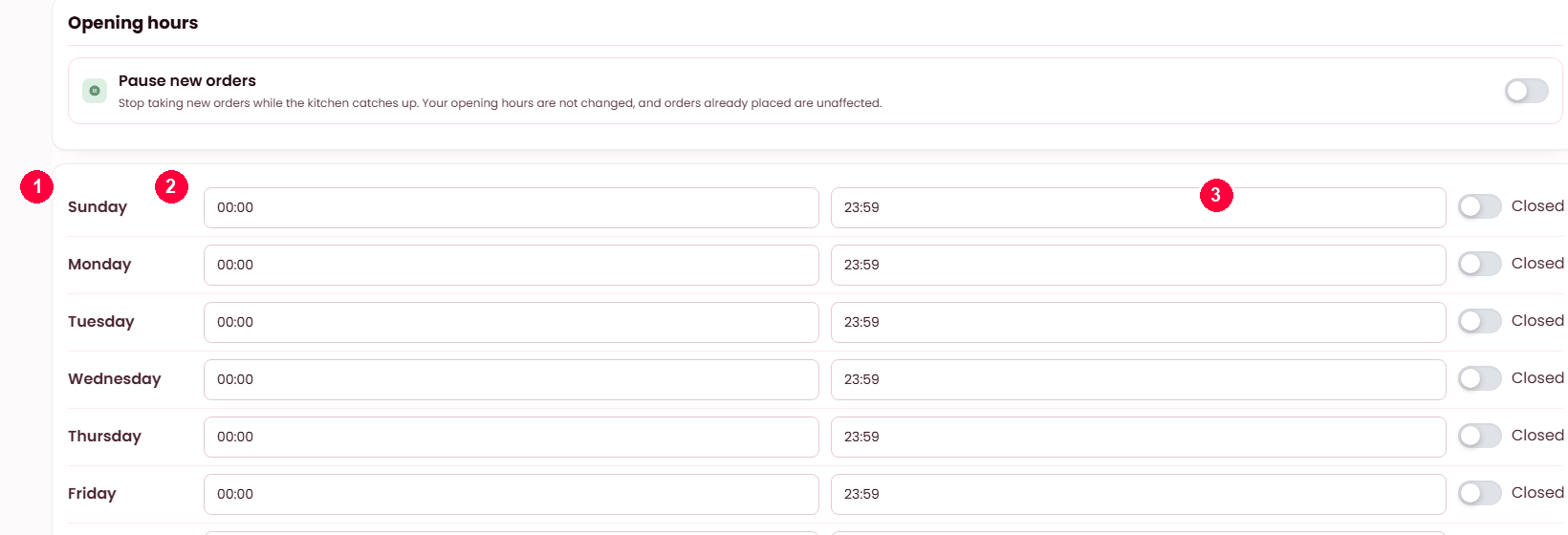Toggle Monday Closed switch
Viewport: 1568px width, 535px height.
coord(1479,264)
